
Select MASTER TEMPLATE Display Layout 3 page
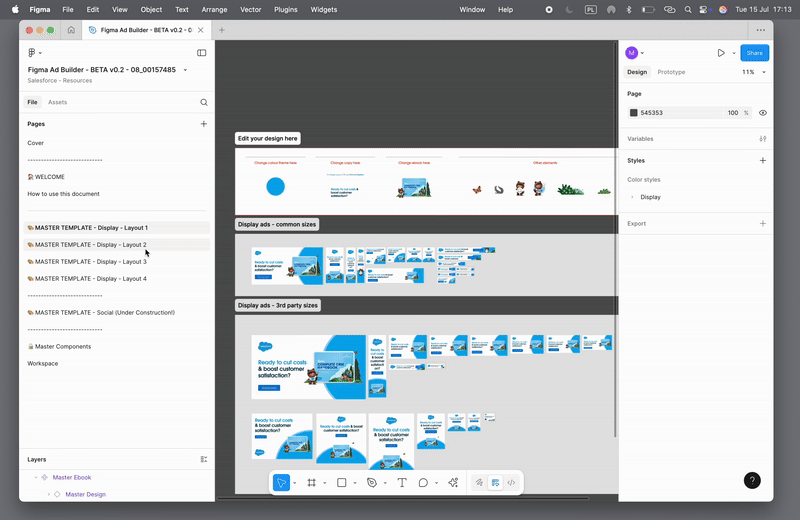click(116, 262)
